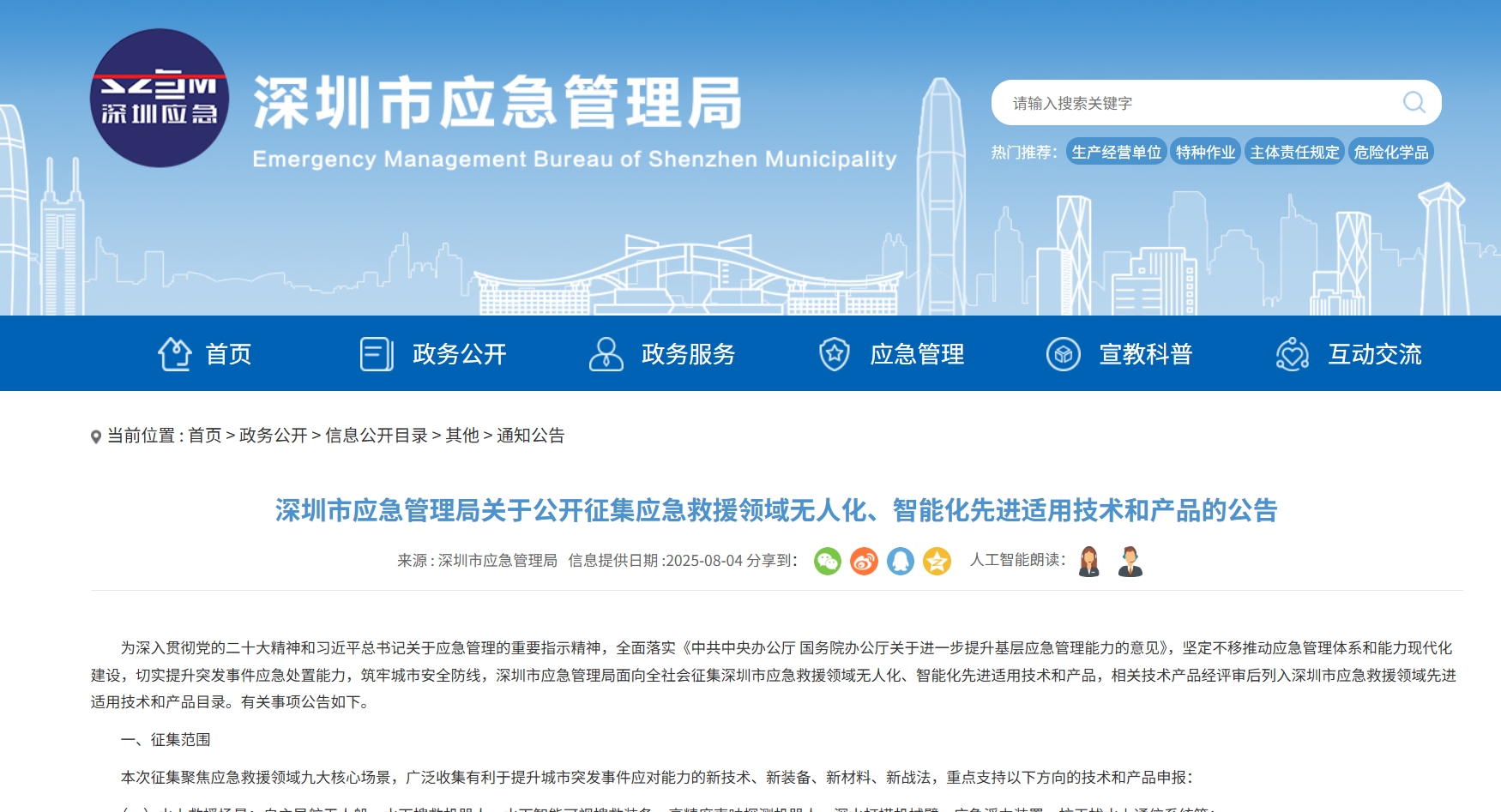Play male AI voice reading
This screenshot has width=1501, height=812.
(1130, 562)
